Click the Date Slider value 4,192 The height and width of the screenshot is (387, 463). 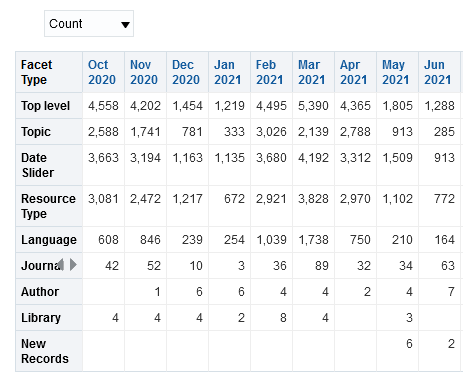(x=313, y=158)
